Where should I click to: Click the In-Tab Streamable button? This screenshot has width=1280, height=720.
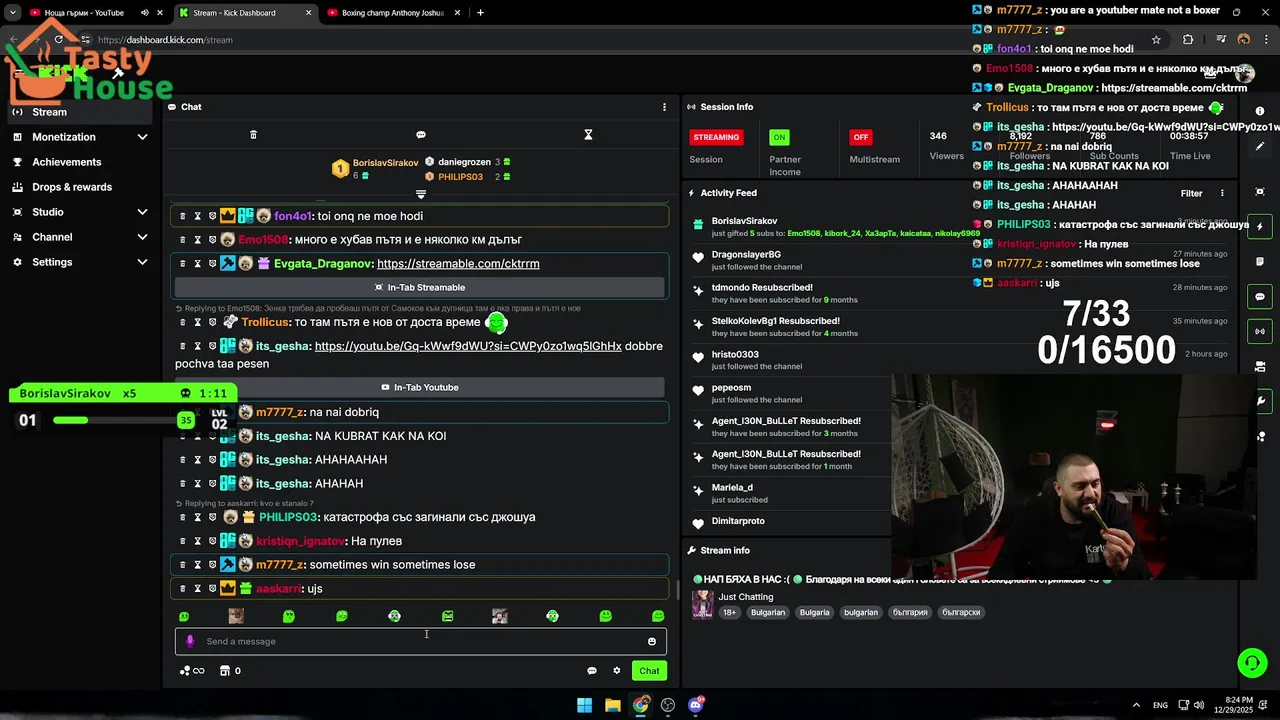pyautogui.click(x=420, y=287)
